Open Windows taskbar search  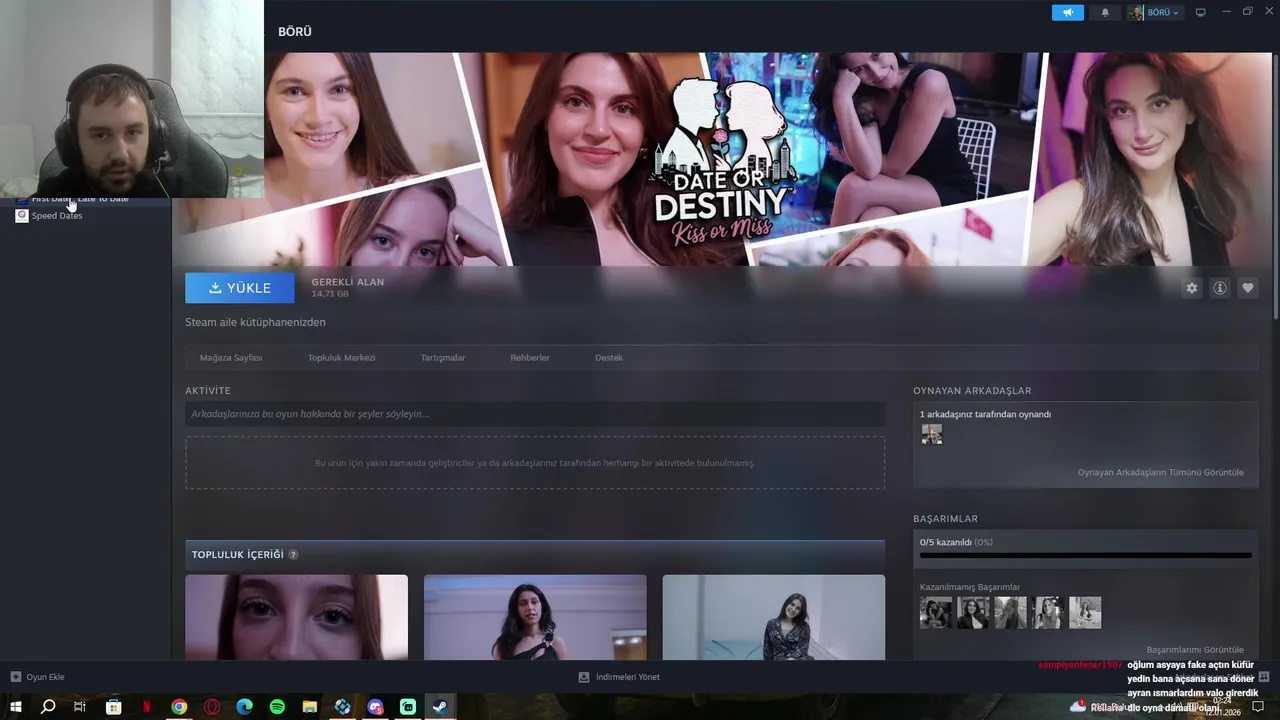(x=48, y=707)
